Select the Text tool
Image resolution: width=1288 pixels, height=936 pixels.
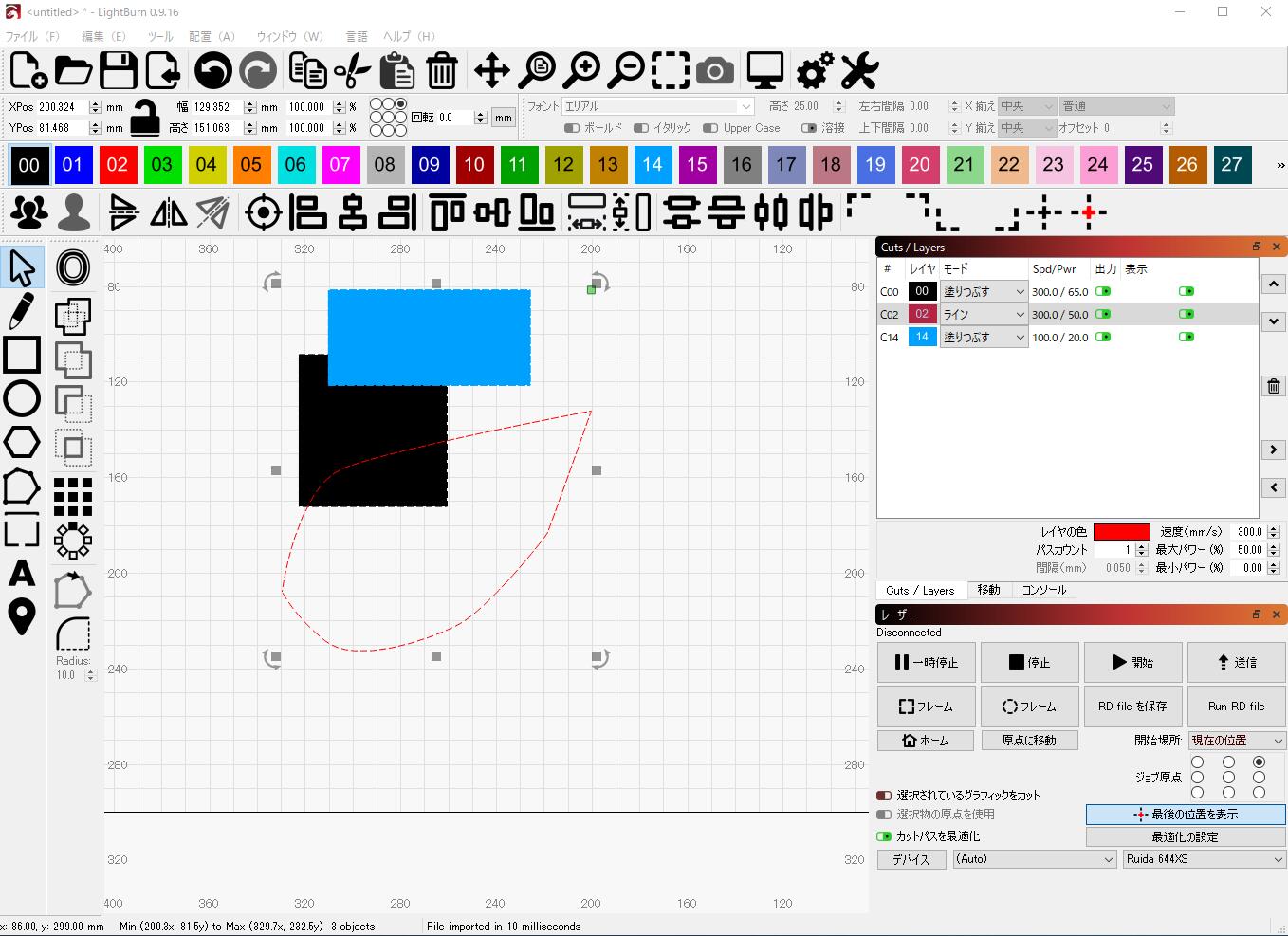pos(22,573)
